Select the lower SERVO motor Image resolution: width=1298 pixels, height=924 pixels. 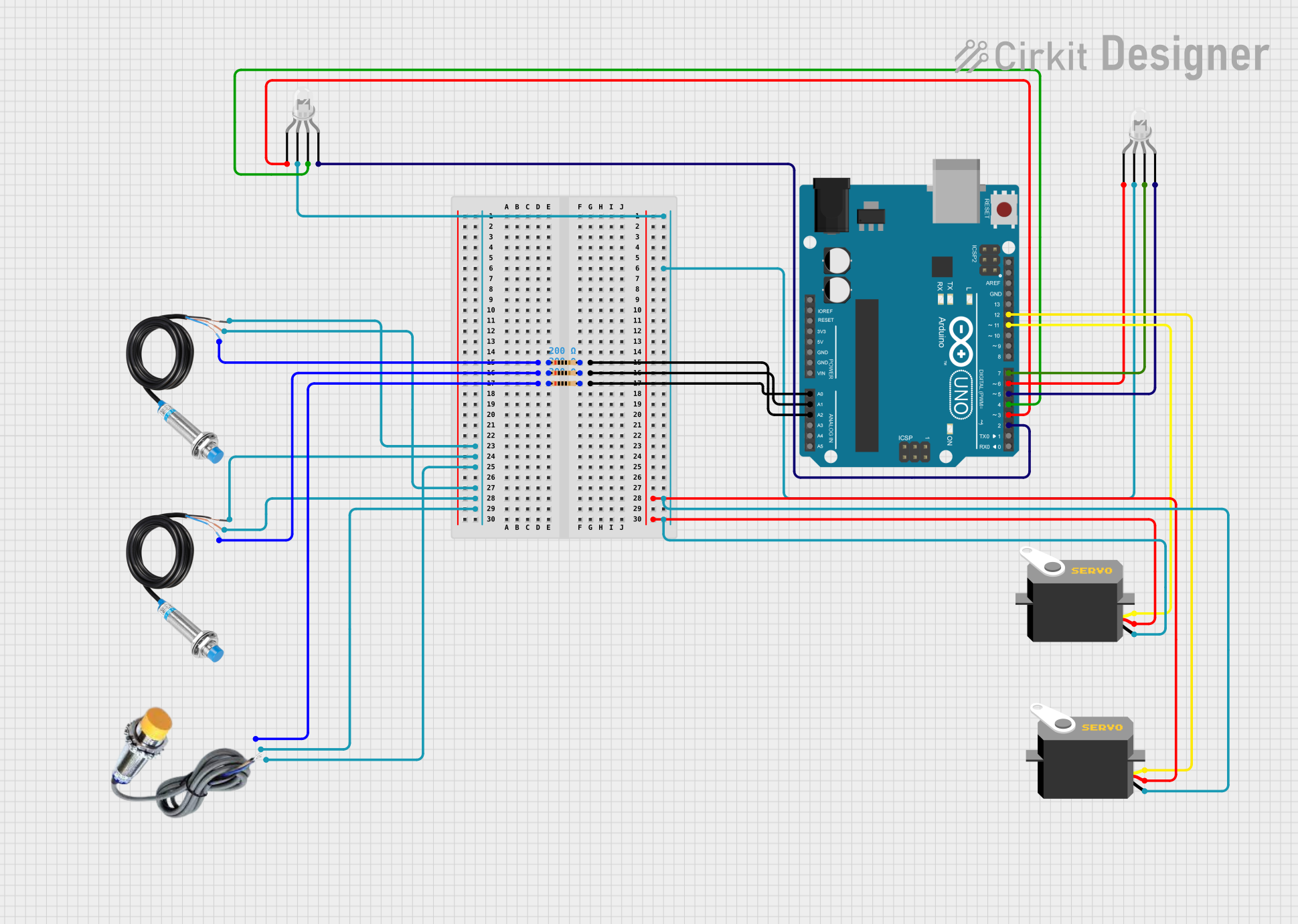coord(1085,751)
